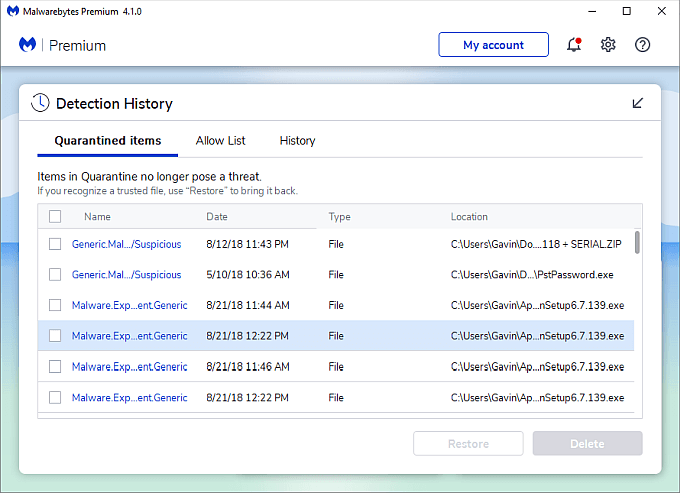
Task: Tick the checkbox on the highlighted 12:22 PM row
Action: click(55, 336)
